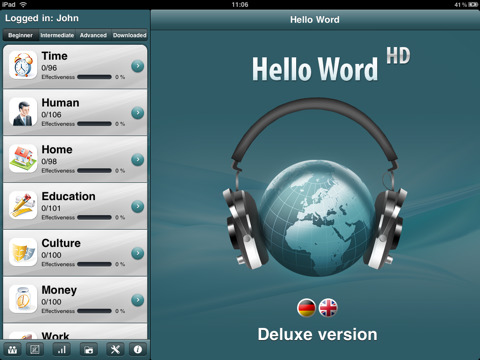Open the users icon in bottom toolbar
Screen dimensions: 480x360
pos(13,350)
